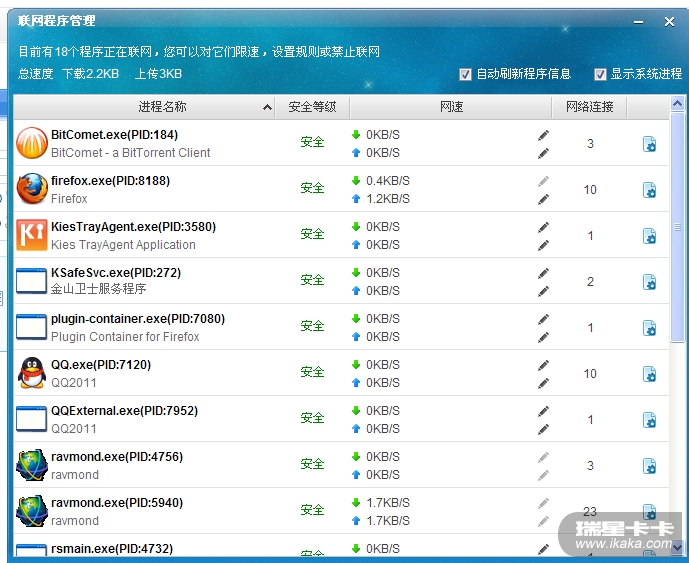Screen dimensions: 689x563
Task: Toggle the 显示系统进程 checkbox
Action: [x=600, y=74]
